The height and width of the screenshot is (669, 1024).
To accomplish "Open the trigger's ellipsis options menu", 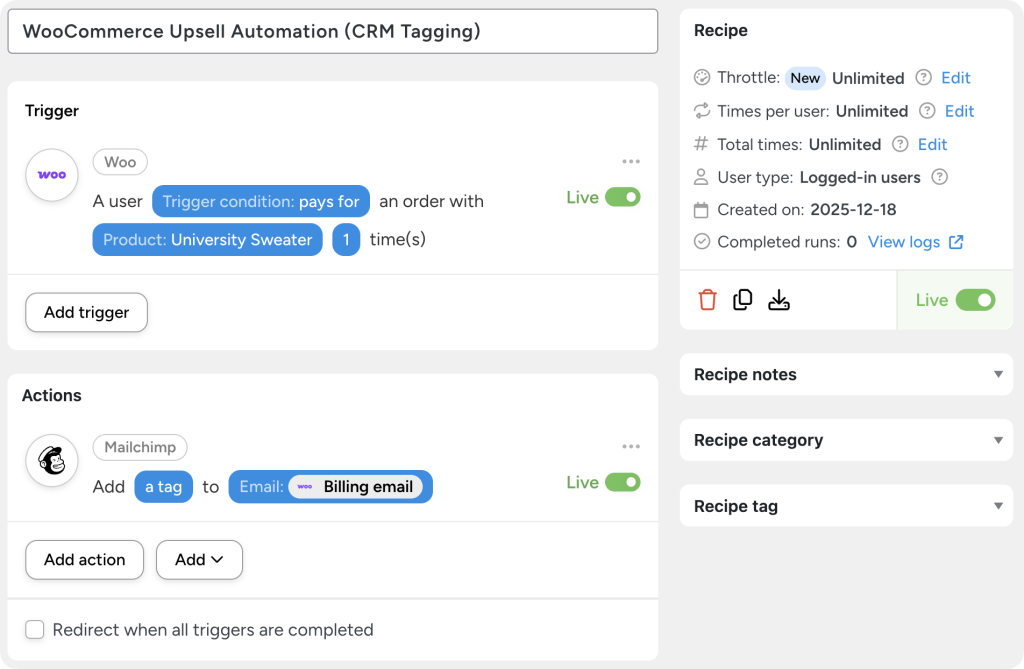I will [x=631, y=161].
